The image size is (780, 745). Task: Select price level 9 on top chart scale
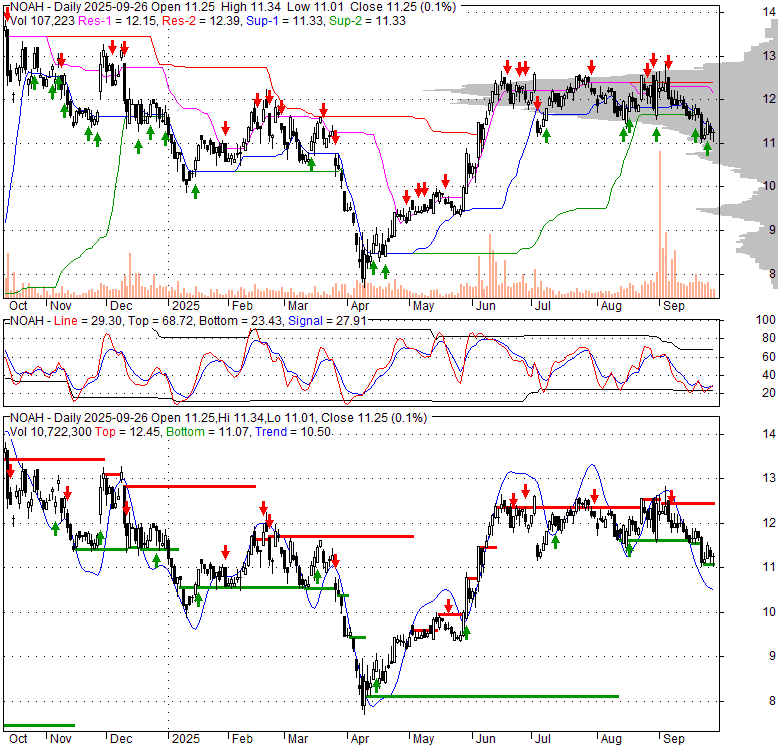tap(772, 230)
